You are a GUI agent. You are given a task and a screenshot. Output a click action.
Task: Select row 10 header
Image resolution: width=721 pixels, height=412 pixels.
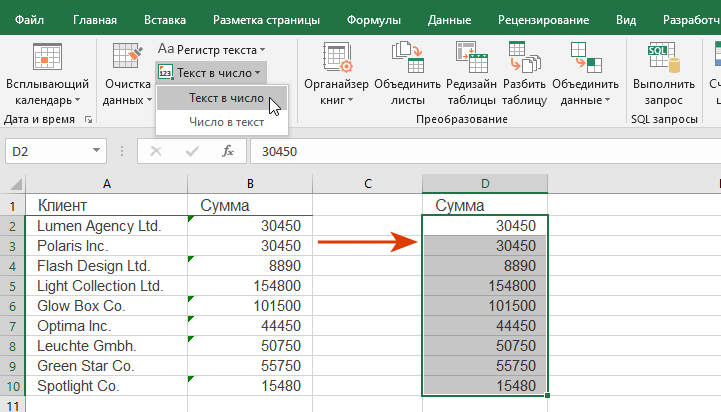(12, 386)
